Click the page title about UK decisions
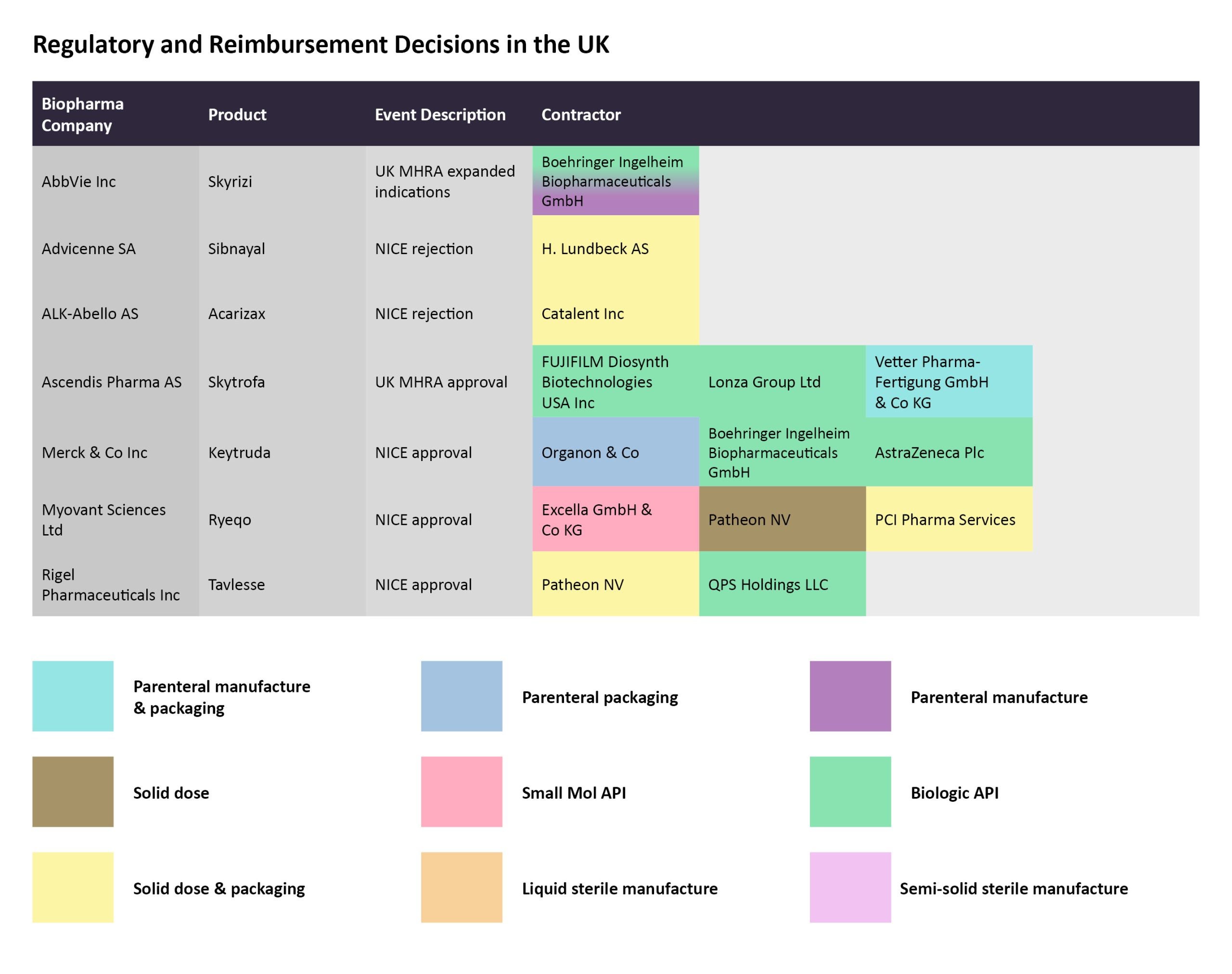1232x974 pixels. (321, 44)
